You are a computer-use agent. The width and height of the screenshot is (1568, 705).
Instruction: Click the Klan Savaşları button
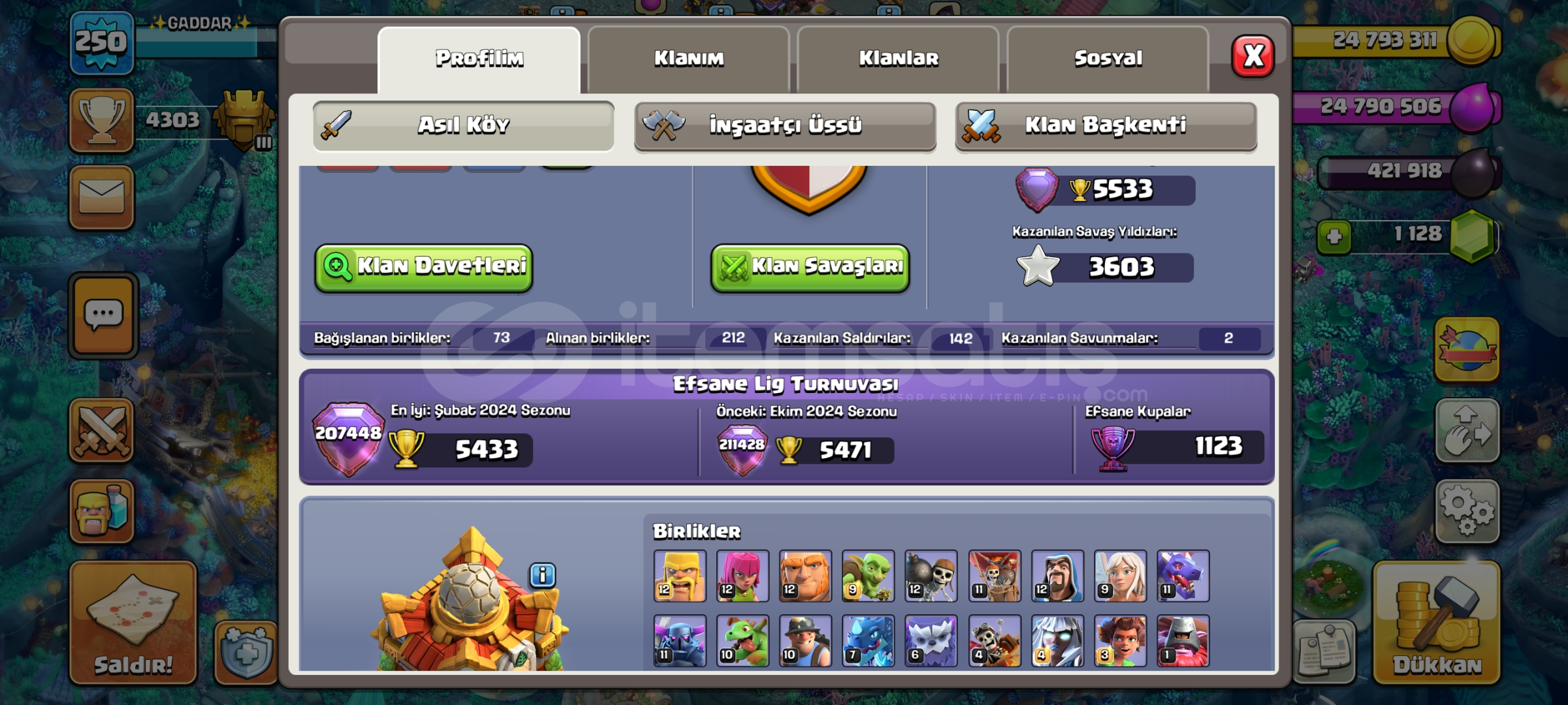[x=810, y=267]
